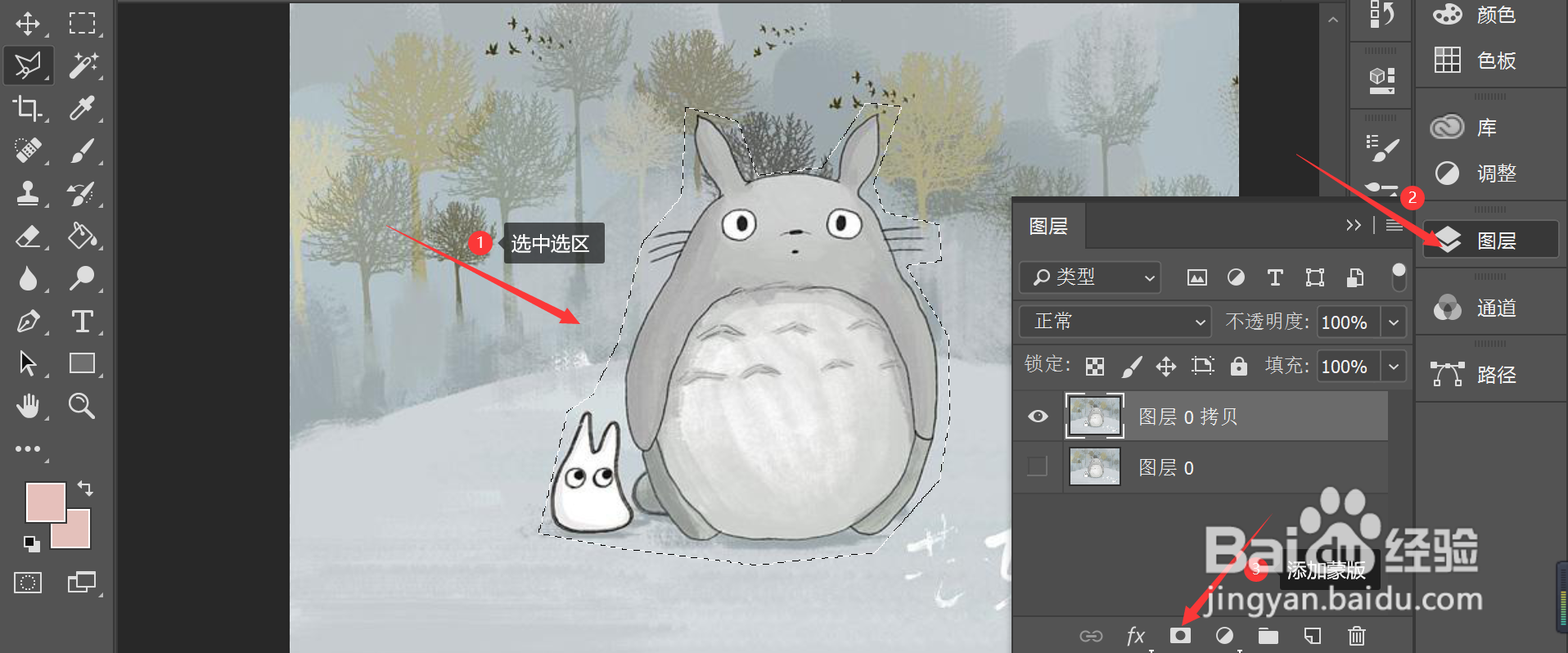Select the Horizontal Type tool
Viewport: 1568px width, 653px height.
point(82,321)
